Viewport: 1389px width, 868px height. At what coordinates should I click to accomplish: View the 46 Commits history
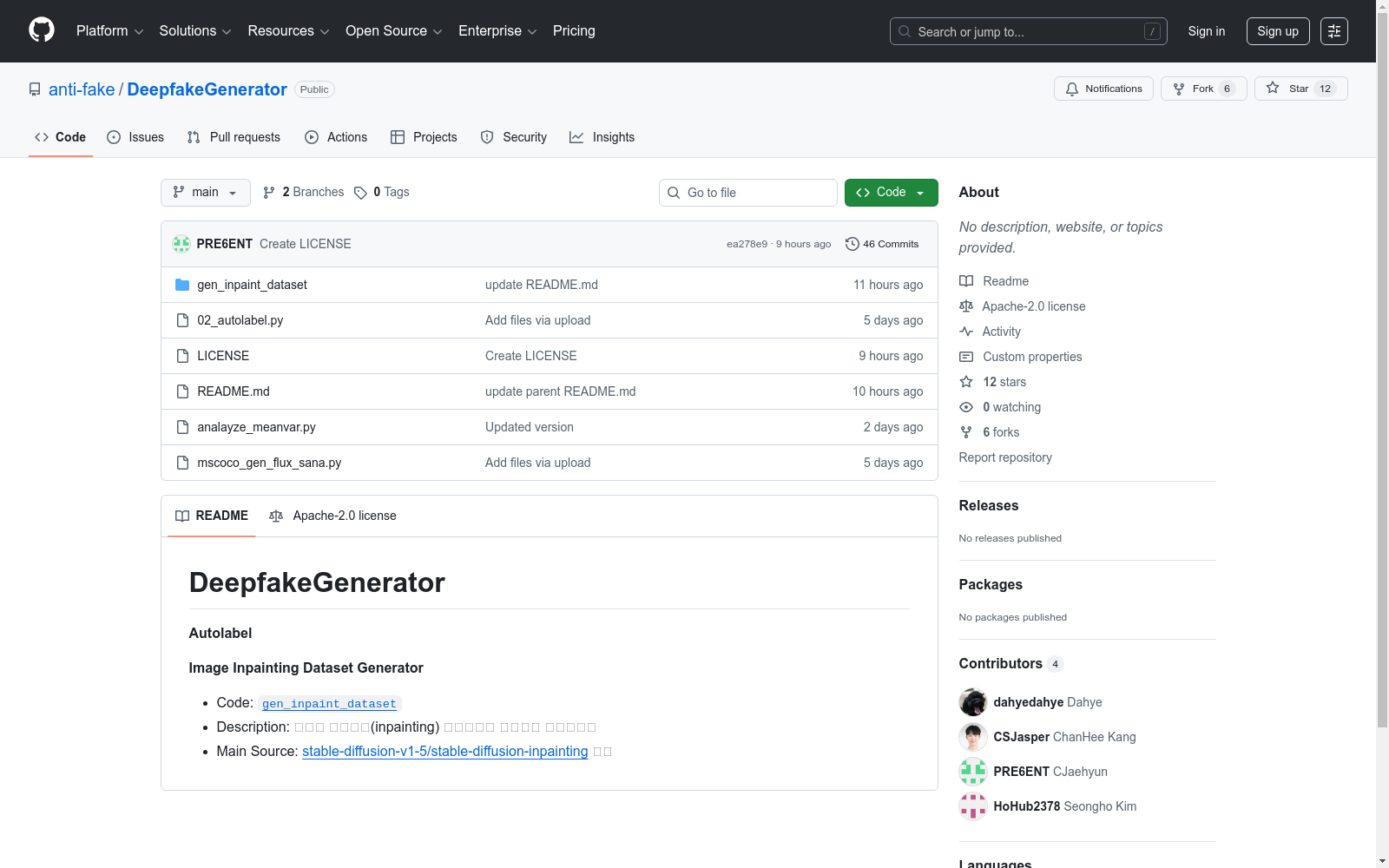(882, 244)
